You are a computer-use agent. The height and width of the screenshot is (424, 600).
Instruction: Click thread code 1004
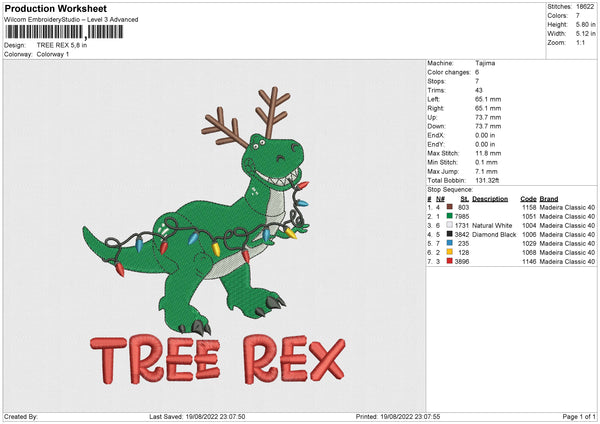pos(529,225)
